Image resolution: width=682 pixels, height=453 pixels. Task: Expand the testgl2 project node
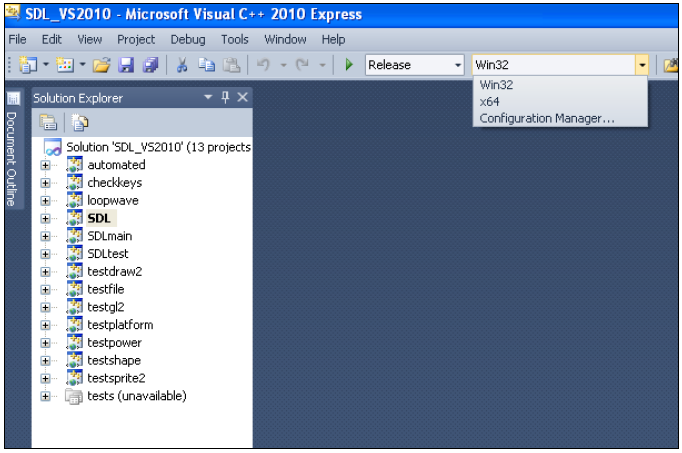coord(45,307)
